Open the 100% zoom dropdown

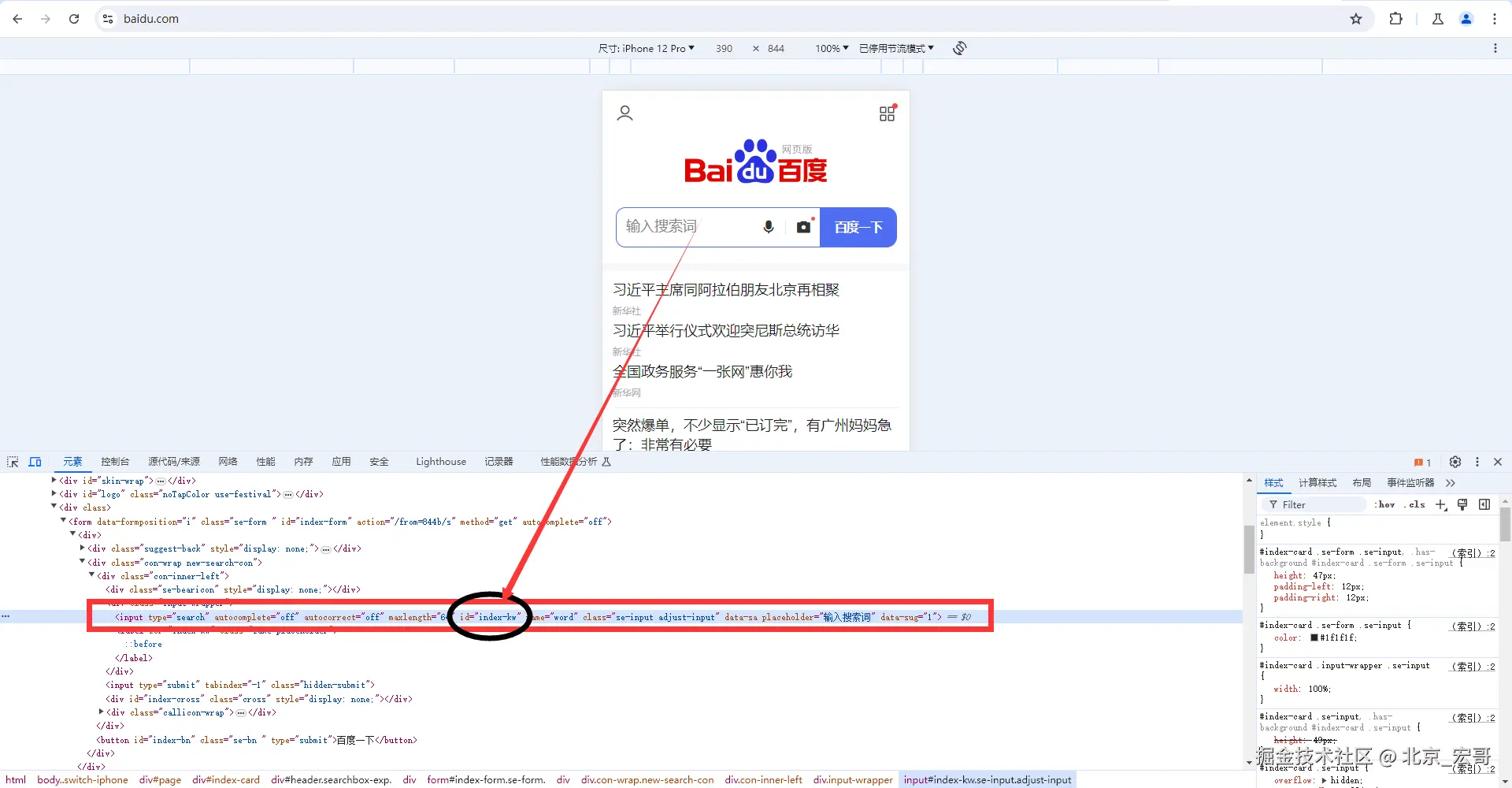pos(832,48)
